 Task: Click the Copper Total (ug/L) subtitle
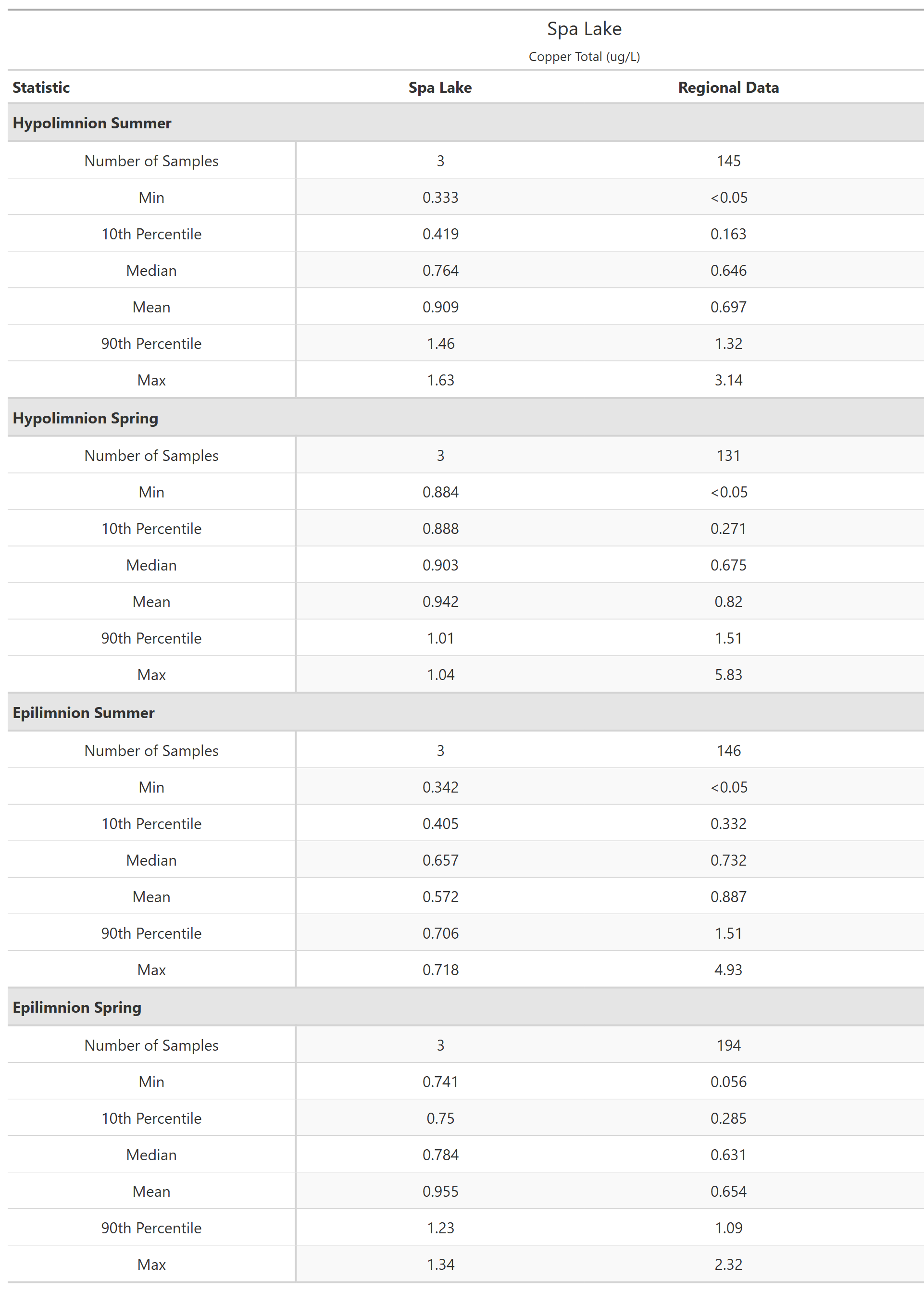(x=584, y=57)
